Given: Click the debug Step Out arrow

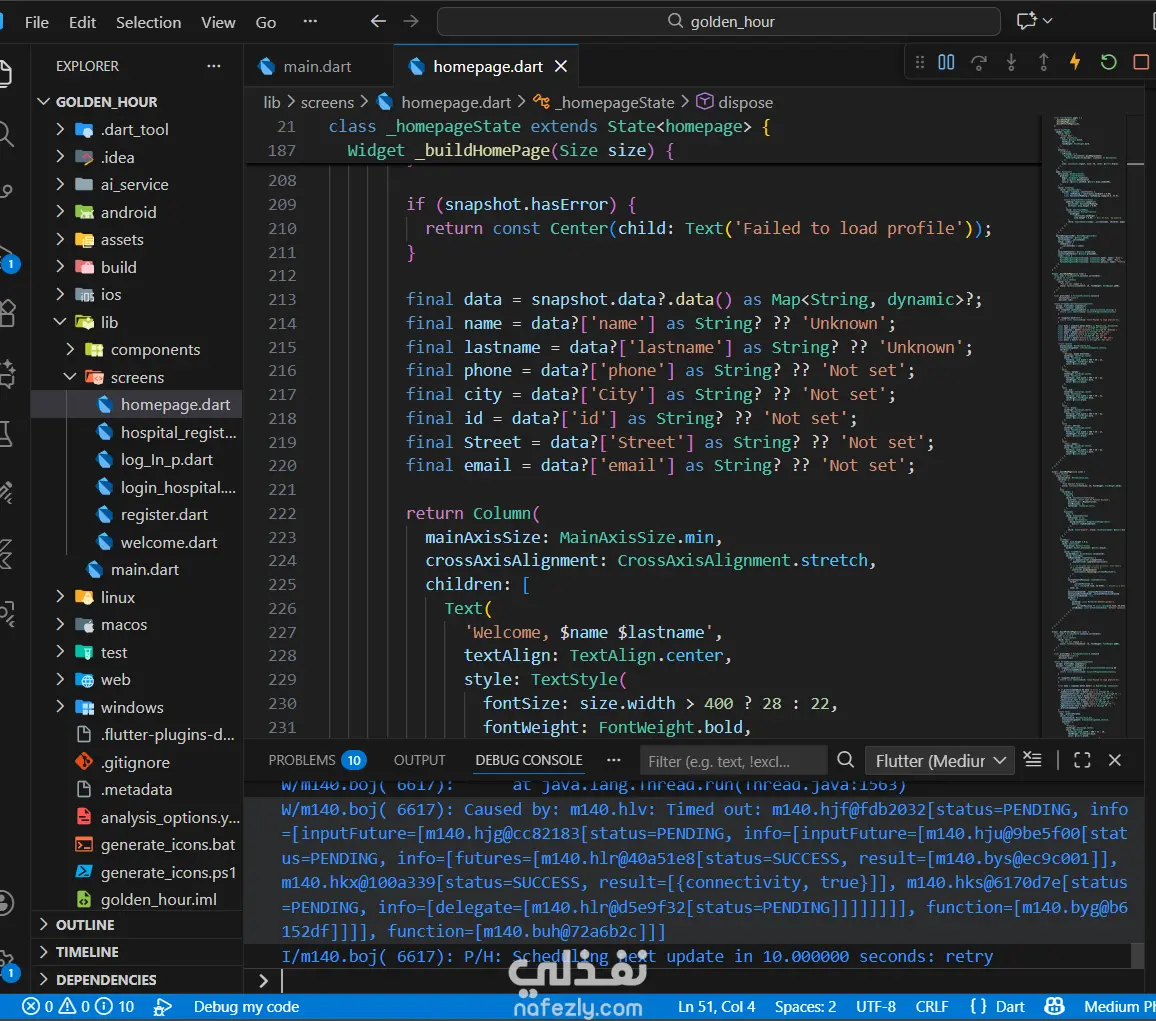Looking at the screenshot, I should click(x=1043, y=63).
